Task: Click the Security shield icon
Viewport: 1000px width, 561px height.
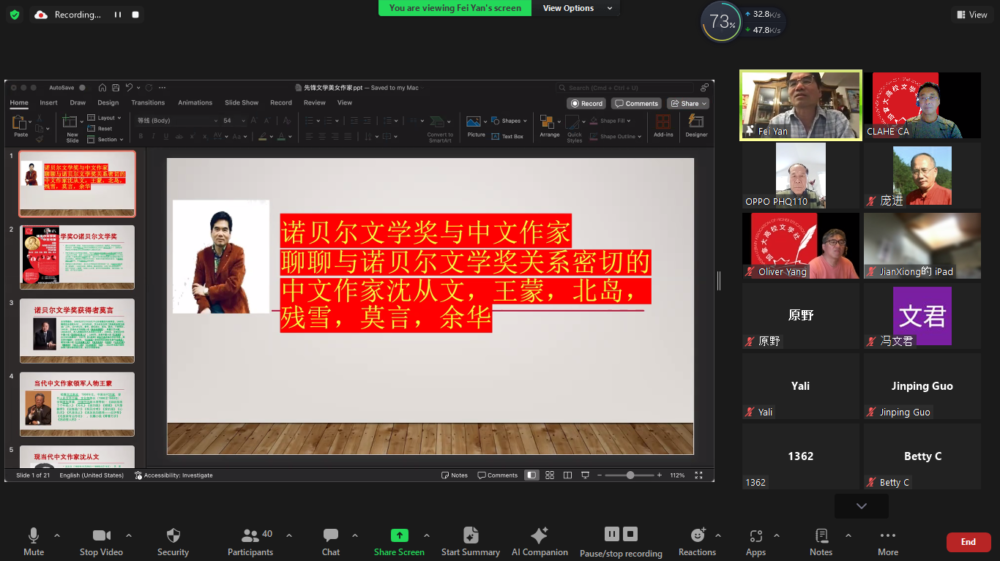Action: [173, 536]
